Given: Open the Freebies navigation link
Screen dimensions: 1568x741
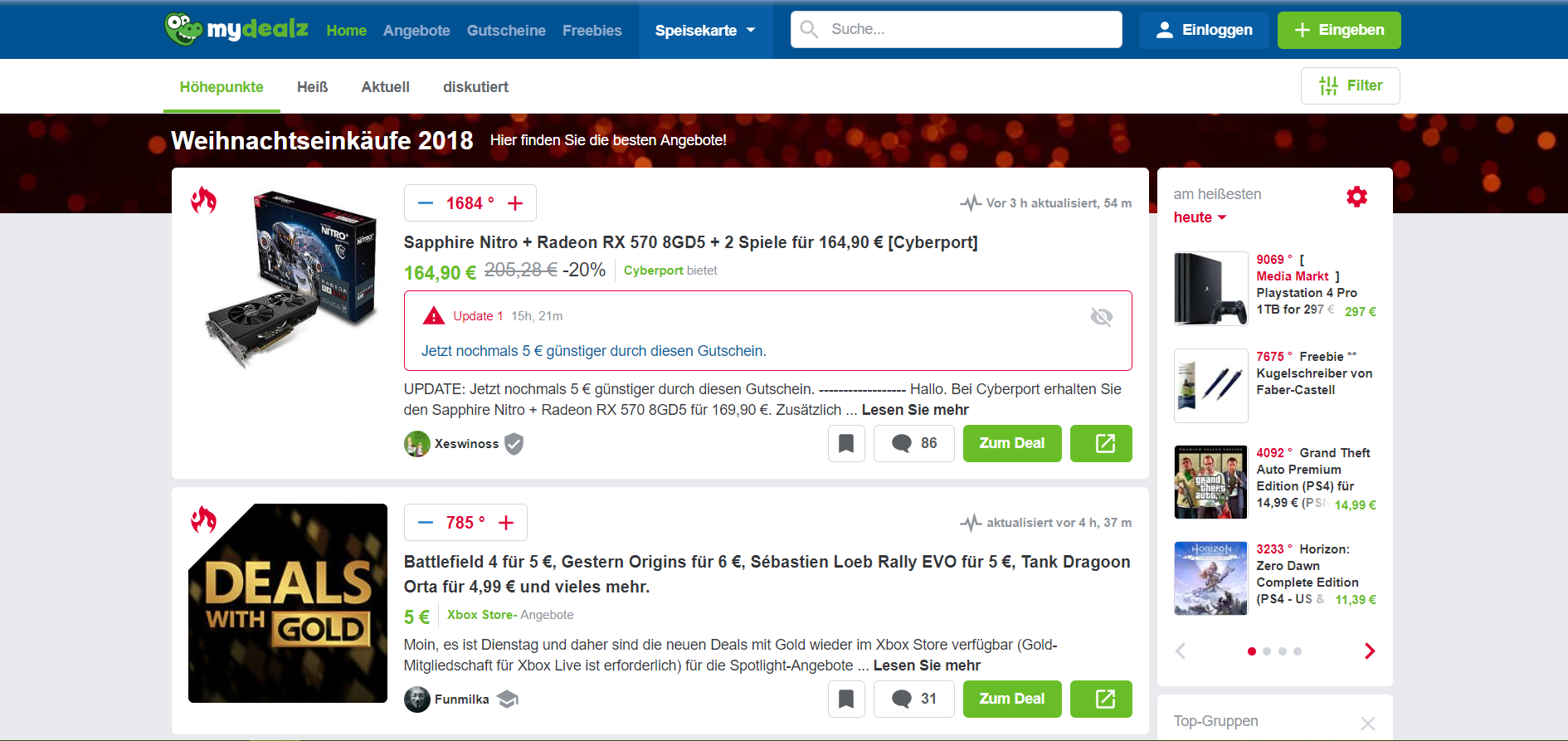Looking at the screenshot, I should (592, 31).
